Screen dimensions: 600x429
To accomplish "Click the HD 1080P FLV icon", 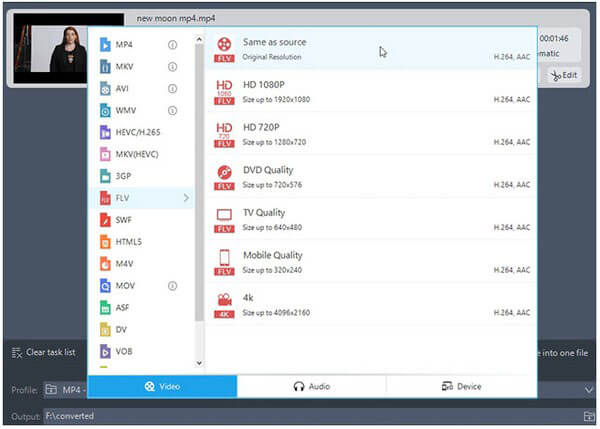I will pos(224,92).
